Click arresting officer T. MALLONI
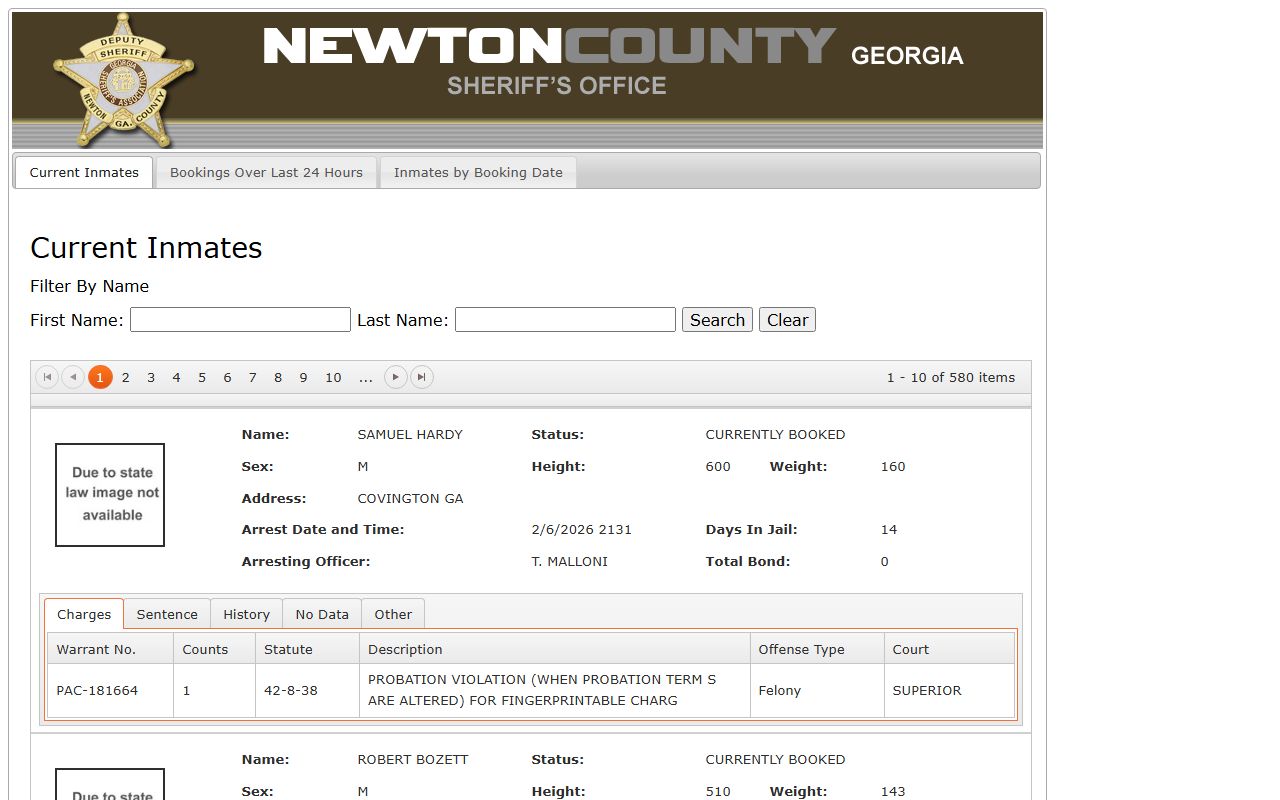This screenshot has height=800, width=1280. pos(569,562)
